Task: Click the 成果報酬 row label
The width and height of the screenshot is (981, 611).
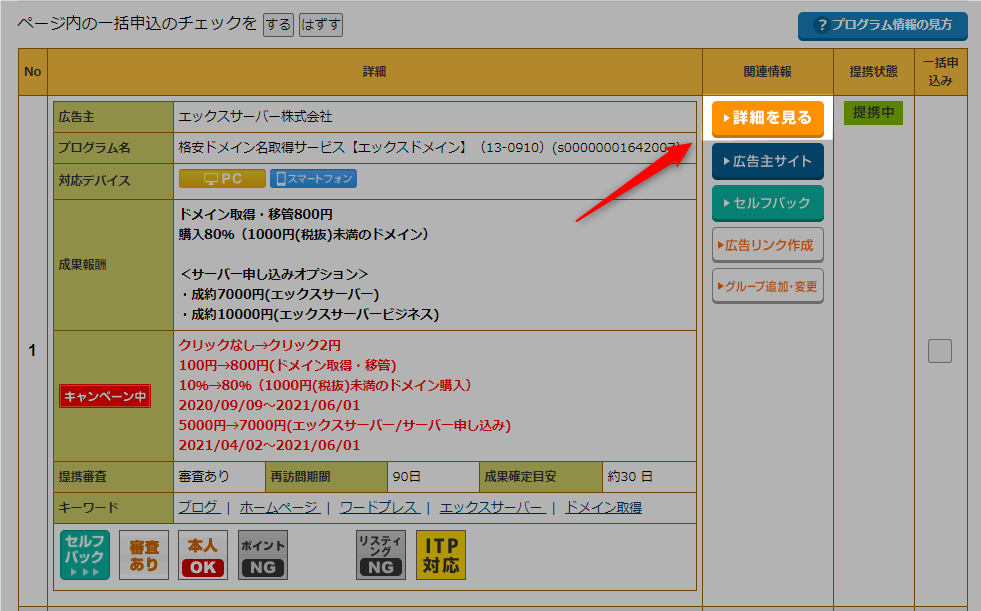Action: point(113,265)
